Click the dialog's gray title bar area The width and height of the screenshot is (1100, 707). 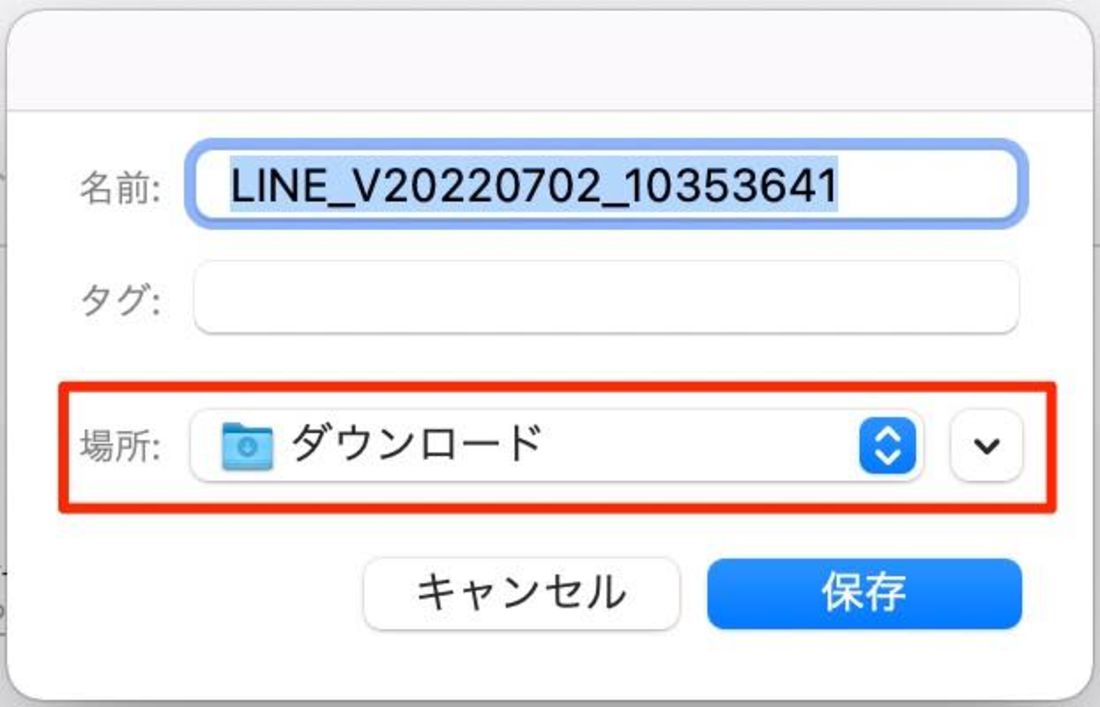550,60
